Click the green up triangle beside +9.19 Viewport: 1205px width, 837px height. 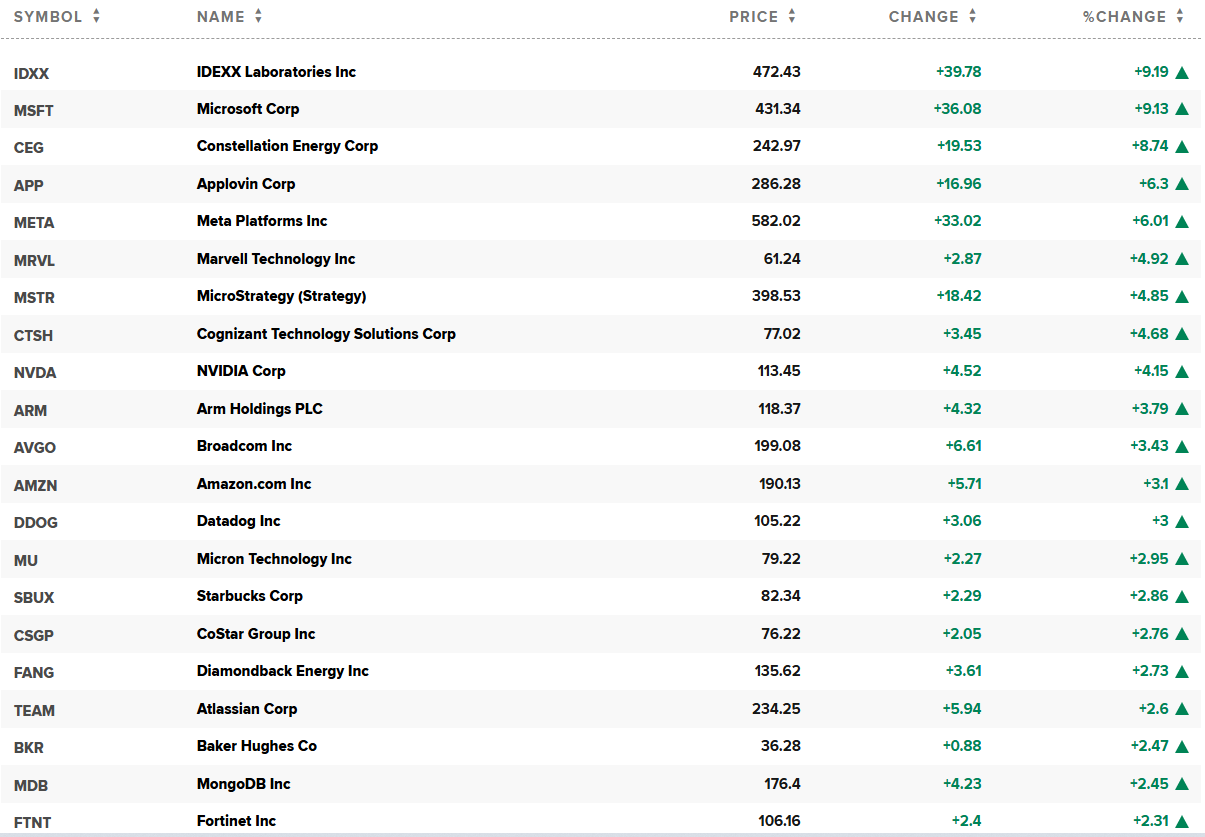click(1182, 72)
